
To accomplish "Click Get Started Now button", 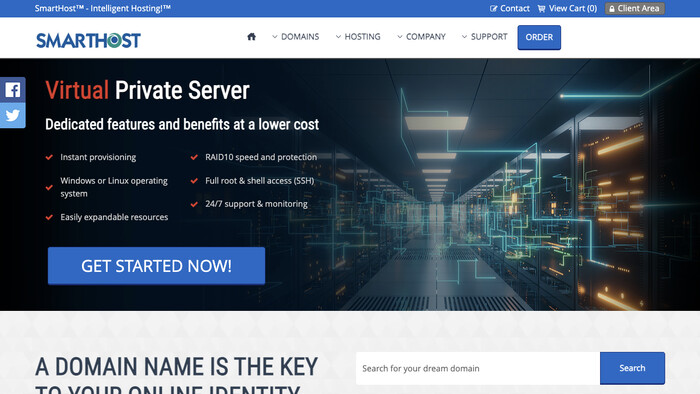I will [x=156, y=266].
